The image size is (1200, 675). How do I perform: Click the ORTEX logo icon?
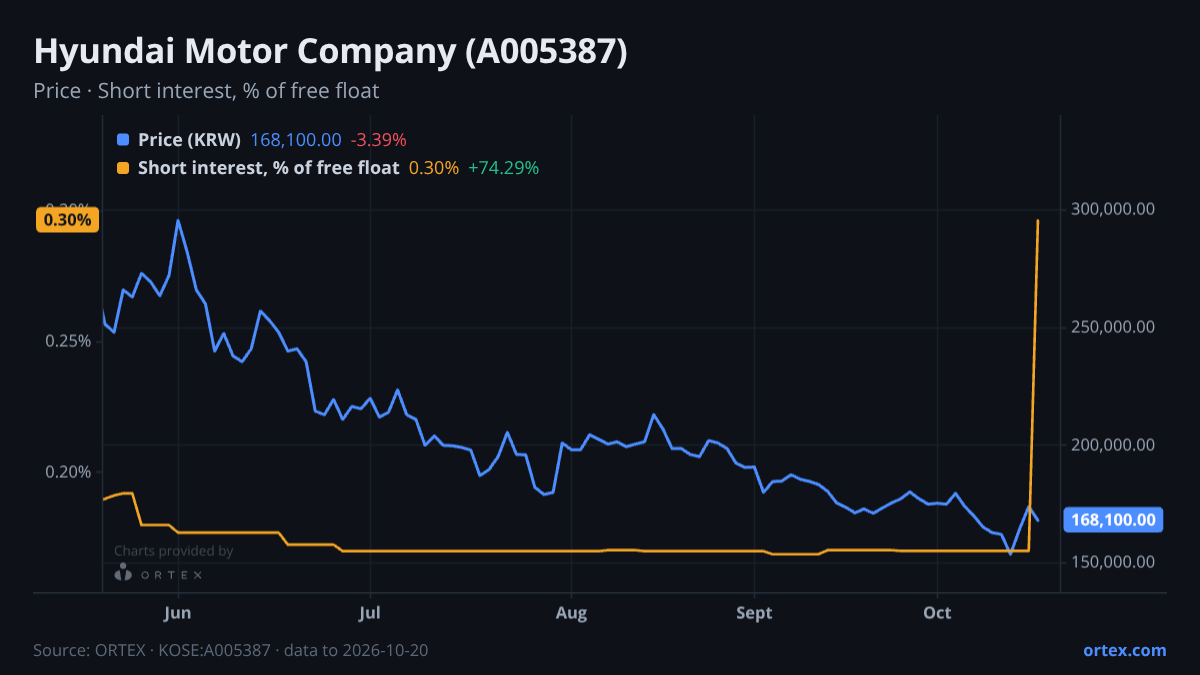pyautogui.click(x=123, y=573)
